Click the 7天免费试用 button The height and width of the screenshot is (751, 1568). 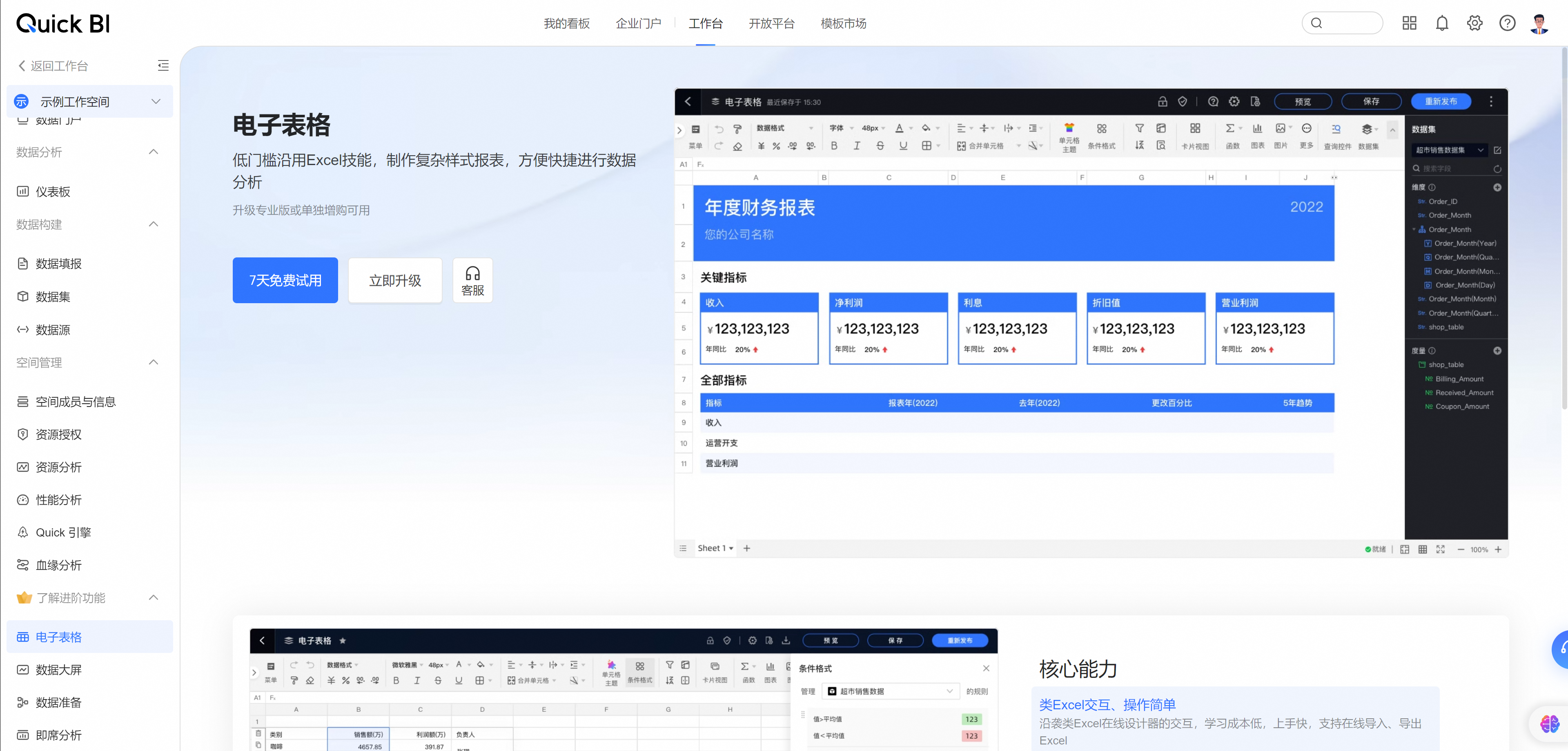tap(285, 280)
